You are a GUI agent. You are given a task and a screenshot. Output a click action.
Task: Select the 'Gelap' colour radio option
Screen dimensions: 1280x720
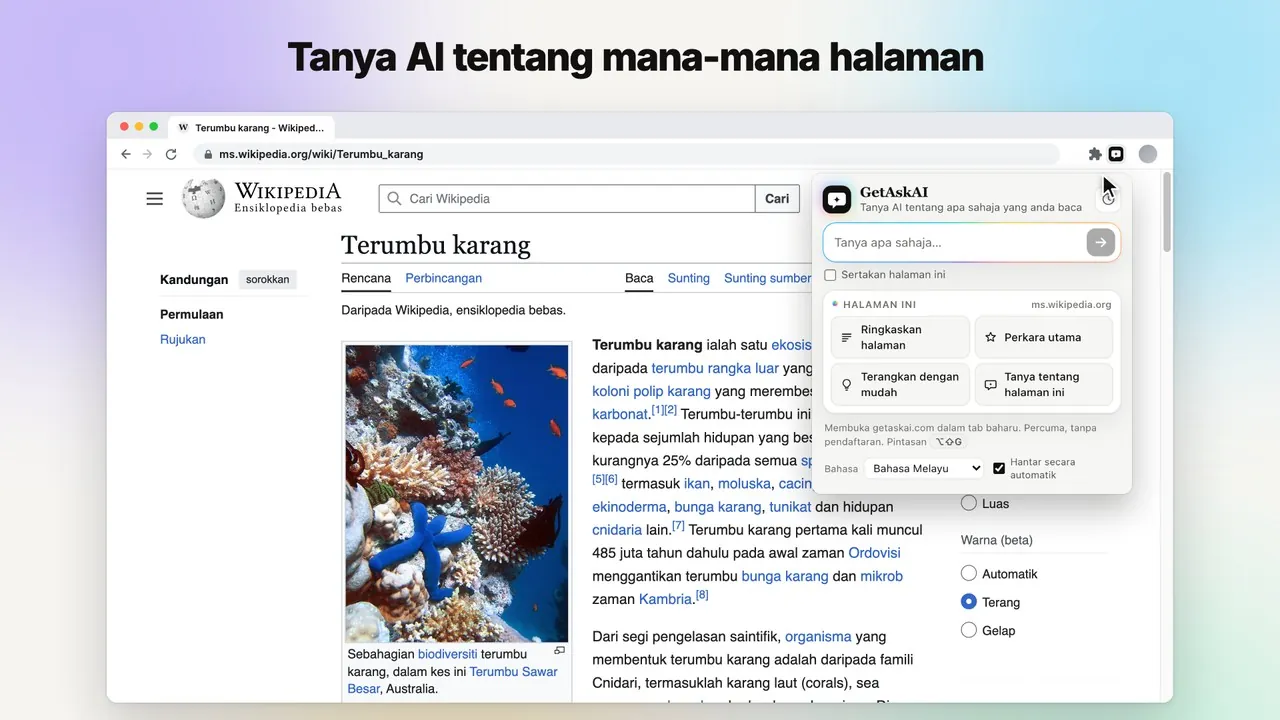click(x=968, y=630)
